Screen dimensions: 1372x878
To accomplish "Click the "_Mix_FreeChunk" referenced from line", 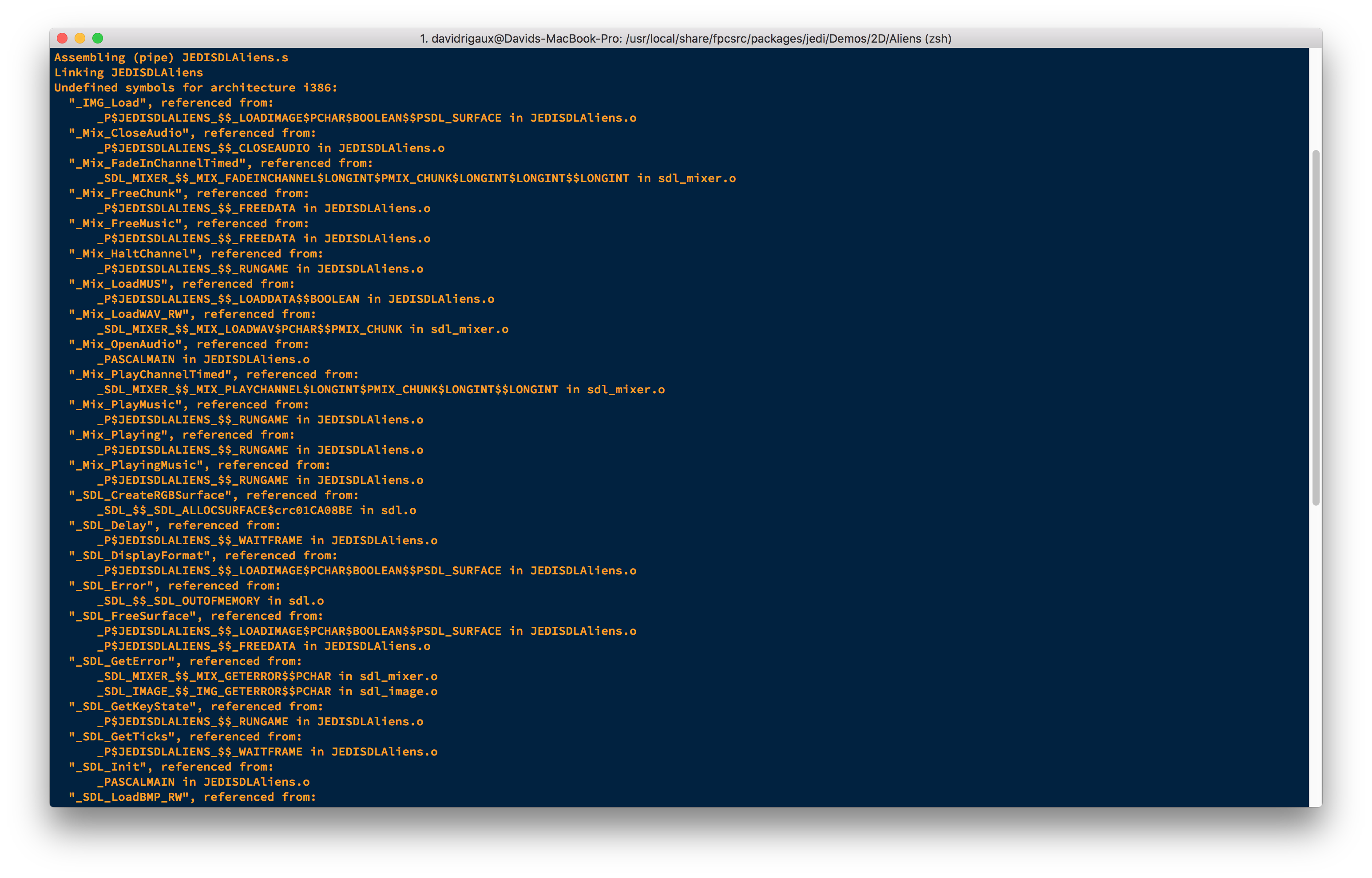I will pos(189,193).
